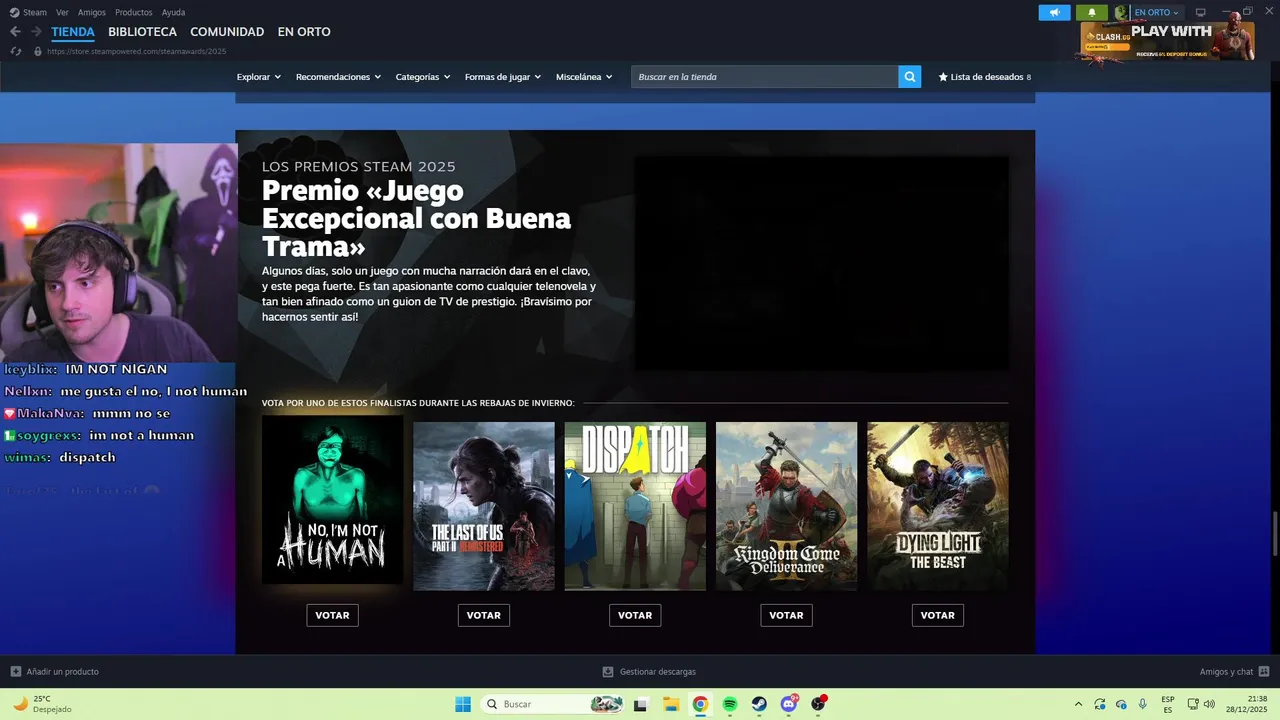Image resolution: width=1280 pixels, height=720 pixels.
Task: Vote for Kingdom Come Deliverance II
Action: [x=786, y=615]
